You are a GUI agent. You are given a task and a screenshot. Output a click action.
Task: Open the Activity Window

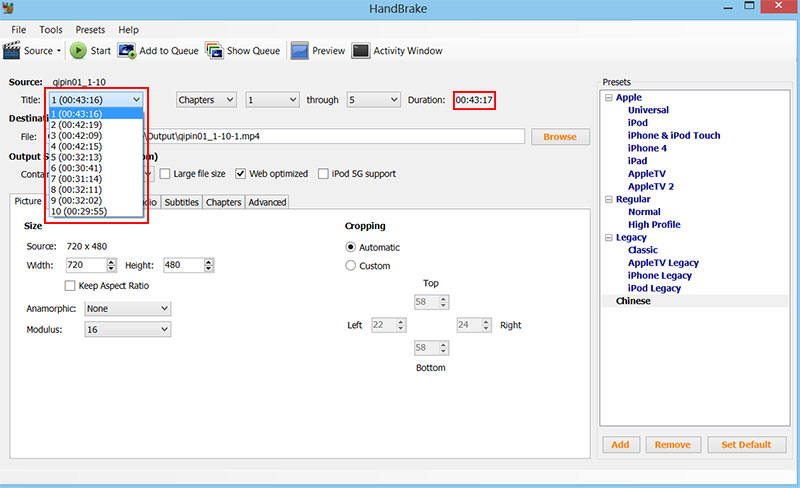click(x=361, y=51)
